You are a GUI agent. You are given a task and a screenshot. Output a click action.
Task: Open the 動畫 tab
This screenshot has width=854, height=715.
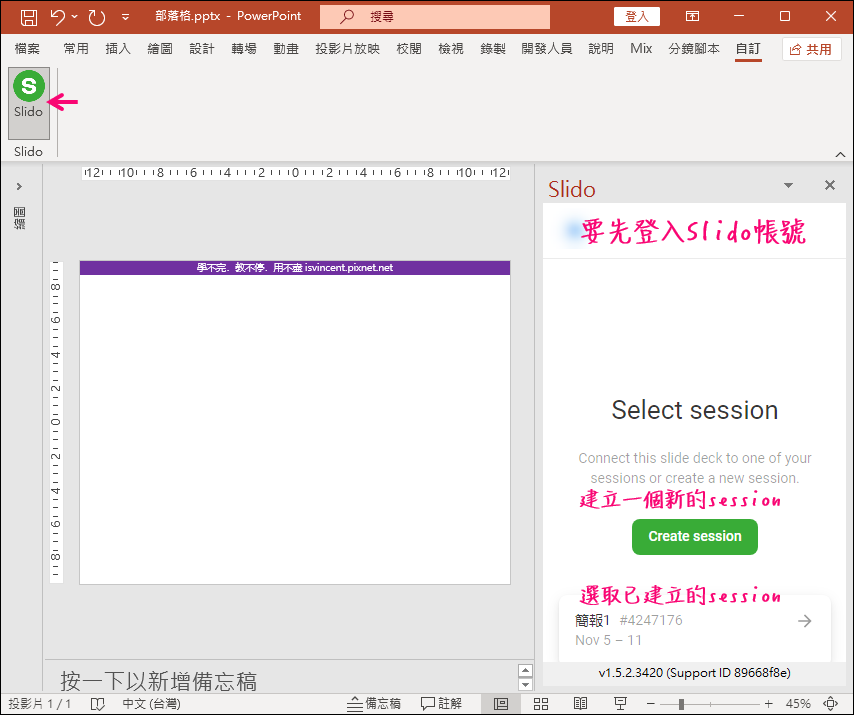pos(286,49)
